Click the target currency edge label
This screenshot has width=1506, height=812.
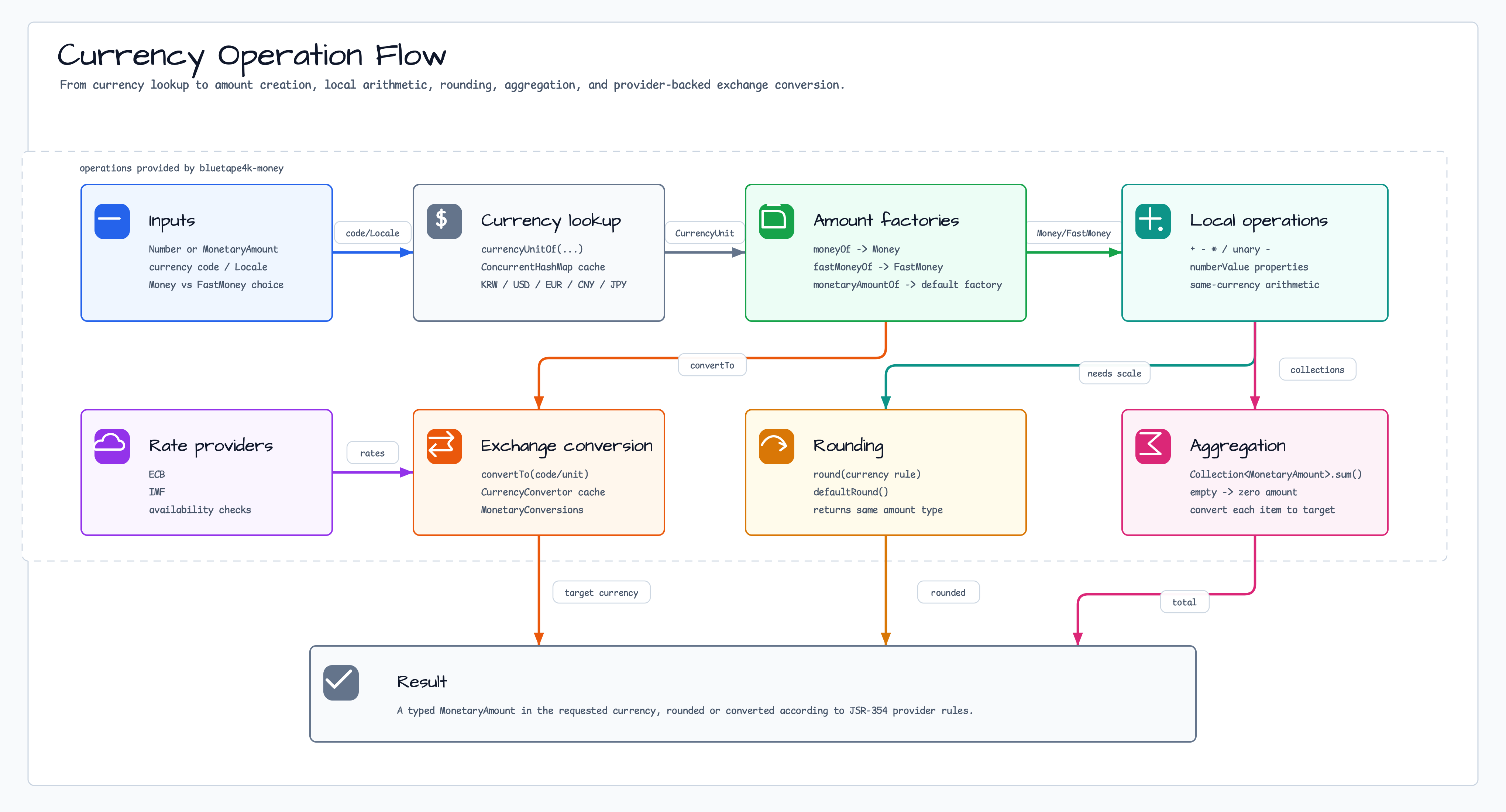[601, 592]
